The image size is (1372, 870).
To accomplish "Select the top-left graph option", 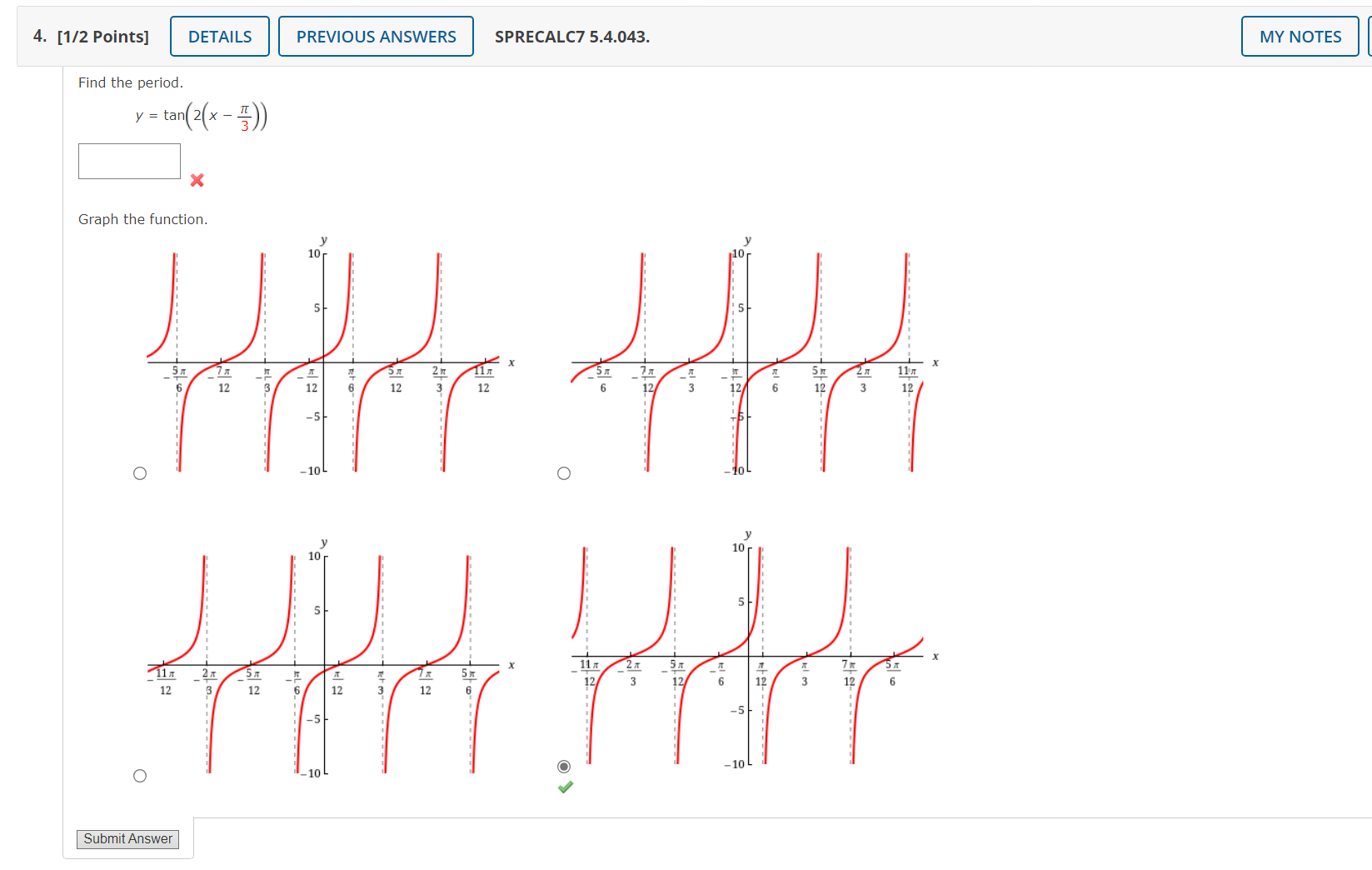I will pos(140,472).
